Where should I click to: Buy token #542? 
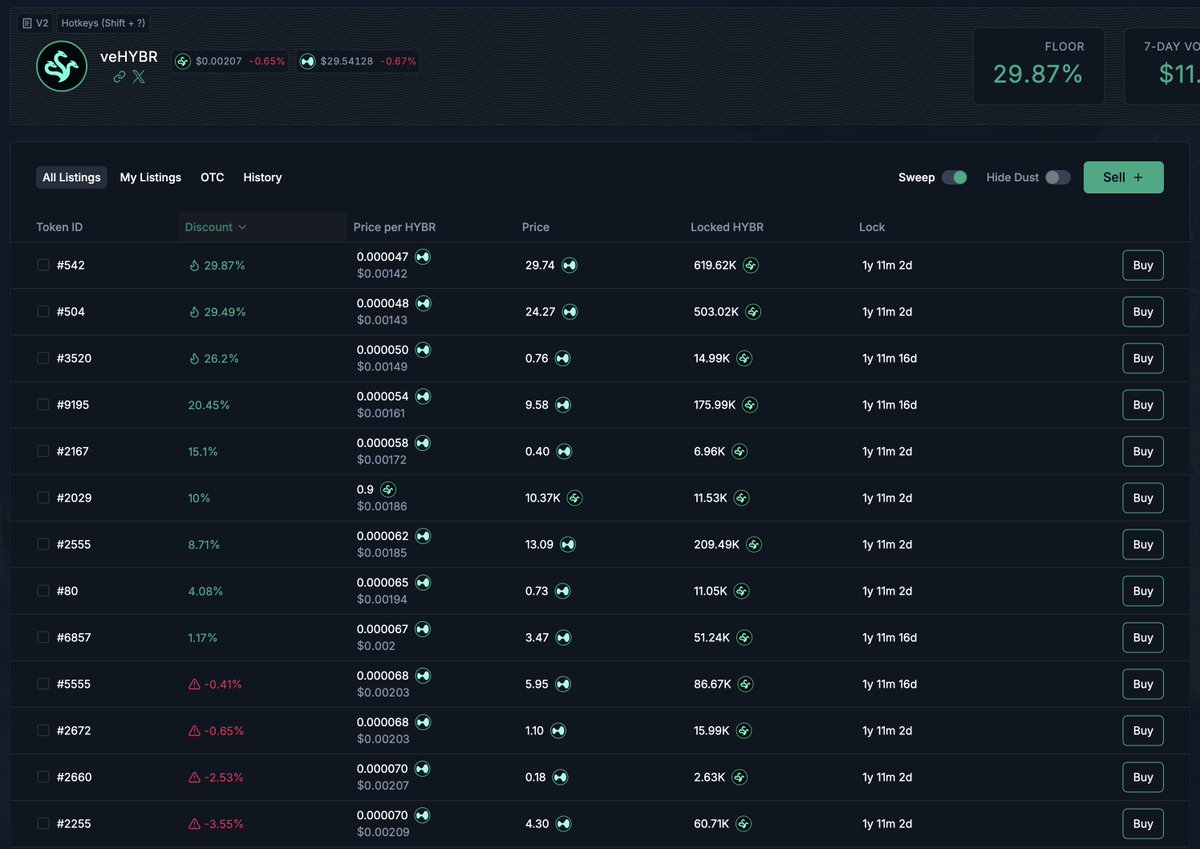[x=1143, y=265]
